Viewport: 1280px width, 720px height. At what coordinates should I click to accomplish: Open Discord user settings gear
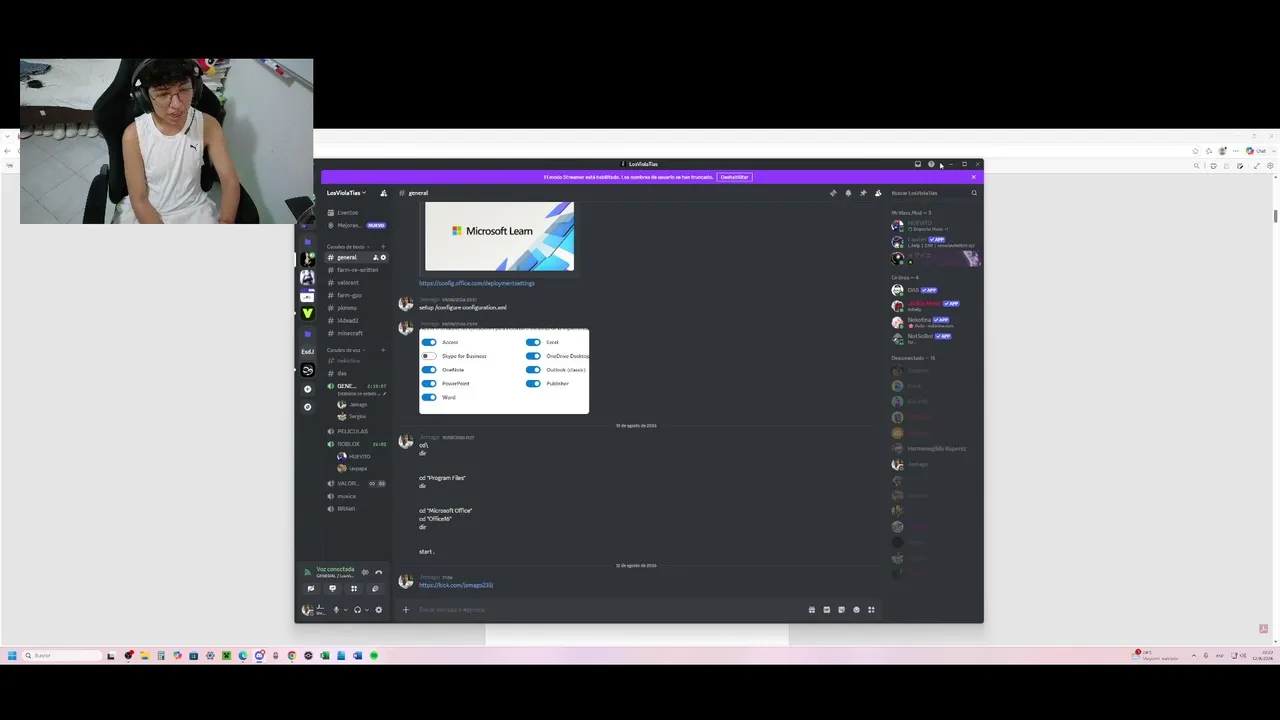tap(378, 610)
